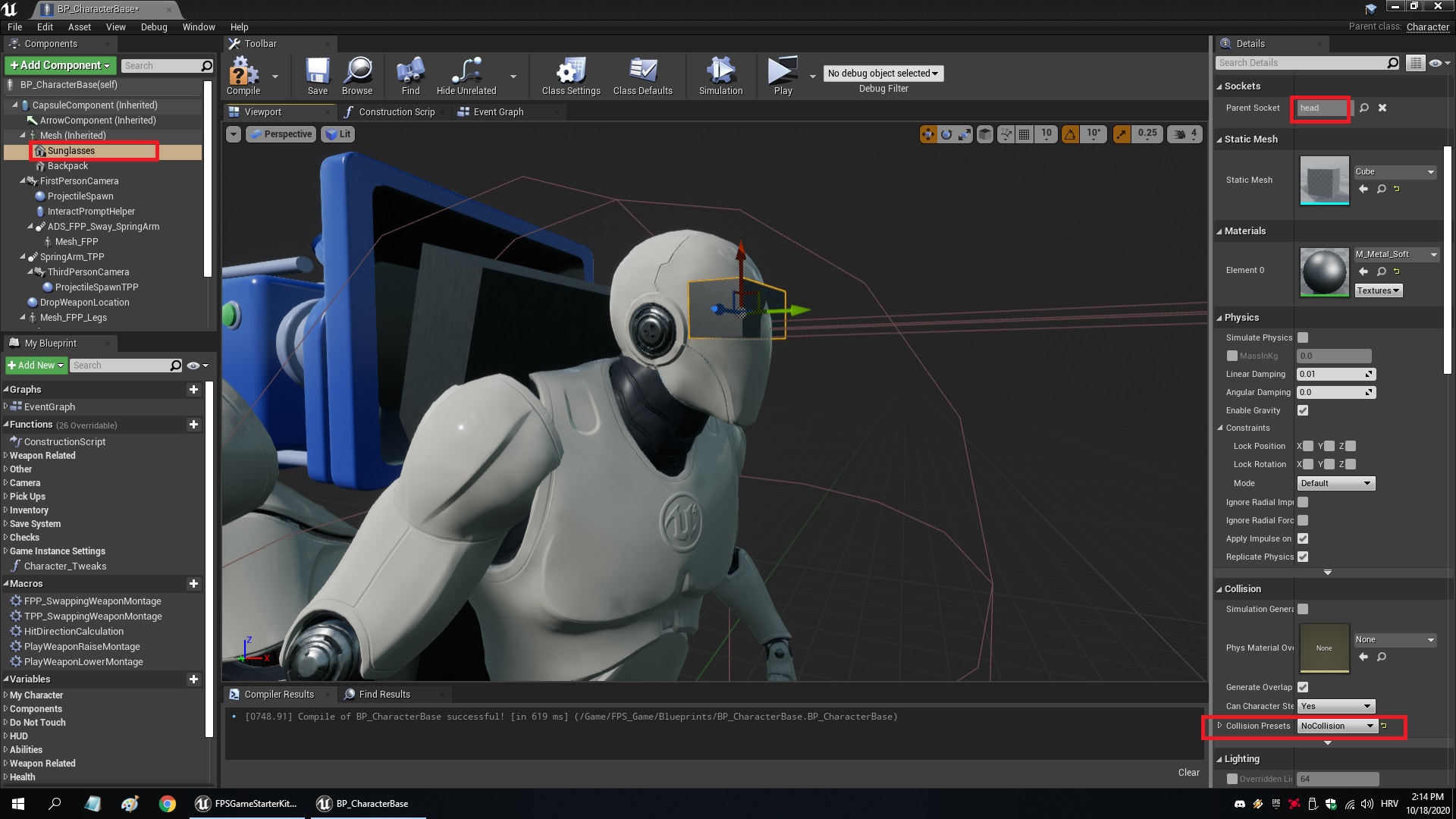The height and width of the screenshot is (819, 1456).
Task: Start the Simulation toolbar icon
Action: click(720, 74)
